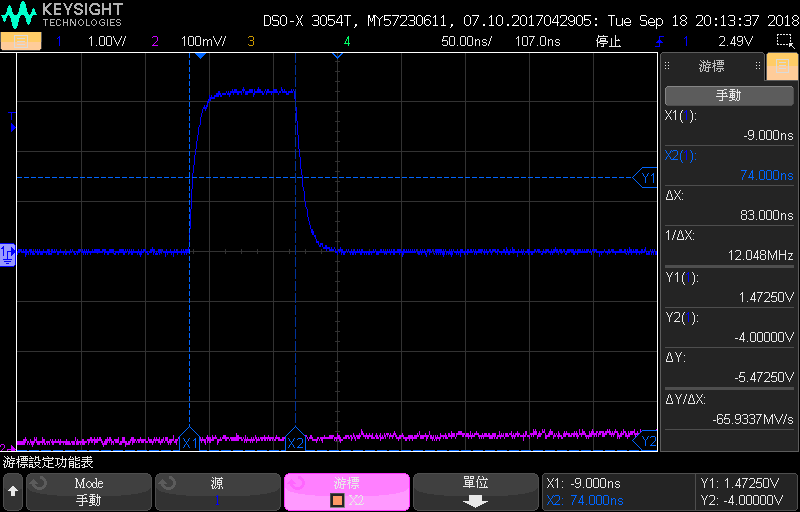Click the 50.00ns/ timebase readout
Viewport: 800px width, 512px height.
coord(466,41)
